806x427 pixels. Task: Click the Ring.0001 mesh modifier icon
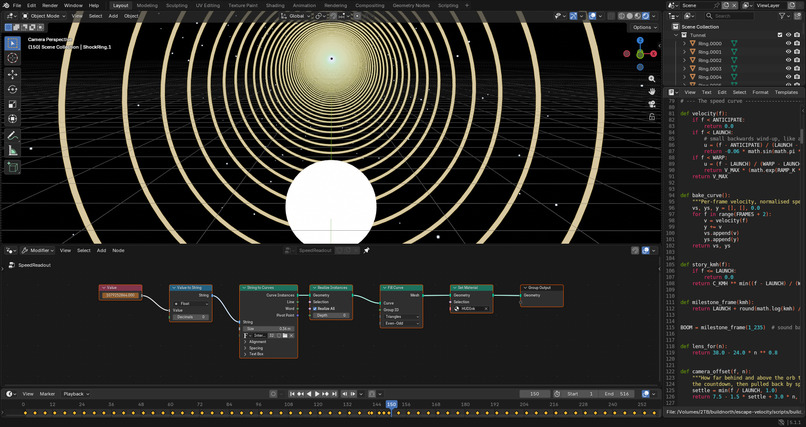coord(734,52)
